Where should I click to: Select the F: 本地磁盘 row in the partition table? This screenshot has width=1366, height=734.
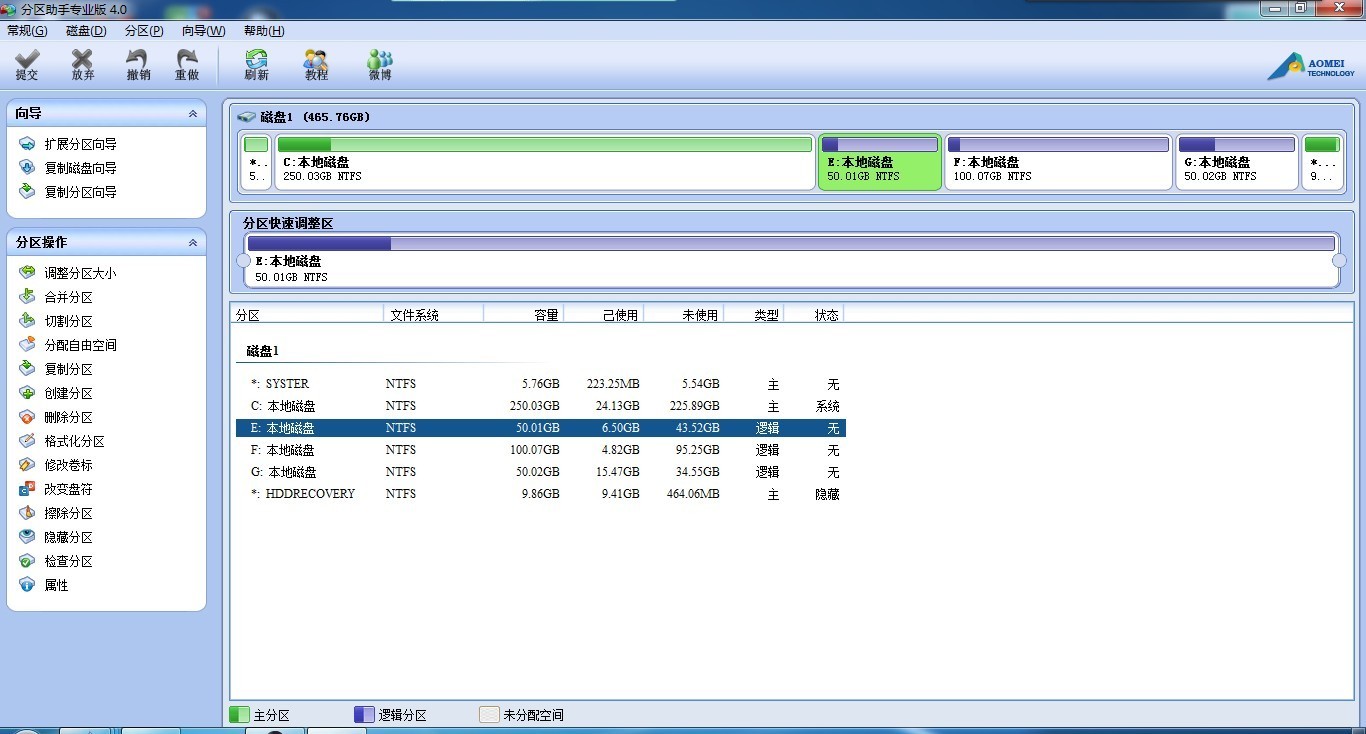coord(541,450)
